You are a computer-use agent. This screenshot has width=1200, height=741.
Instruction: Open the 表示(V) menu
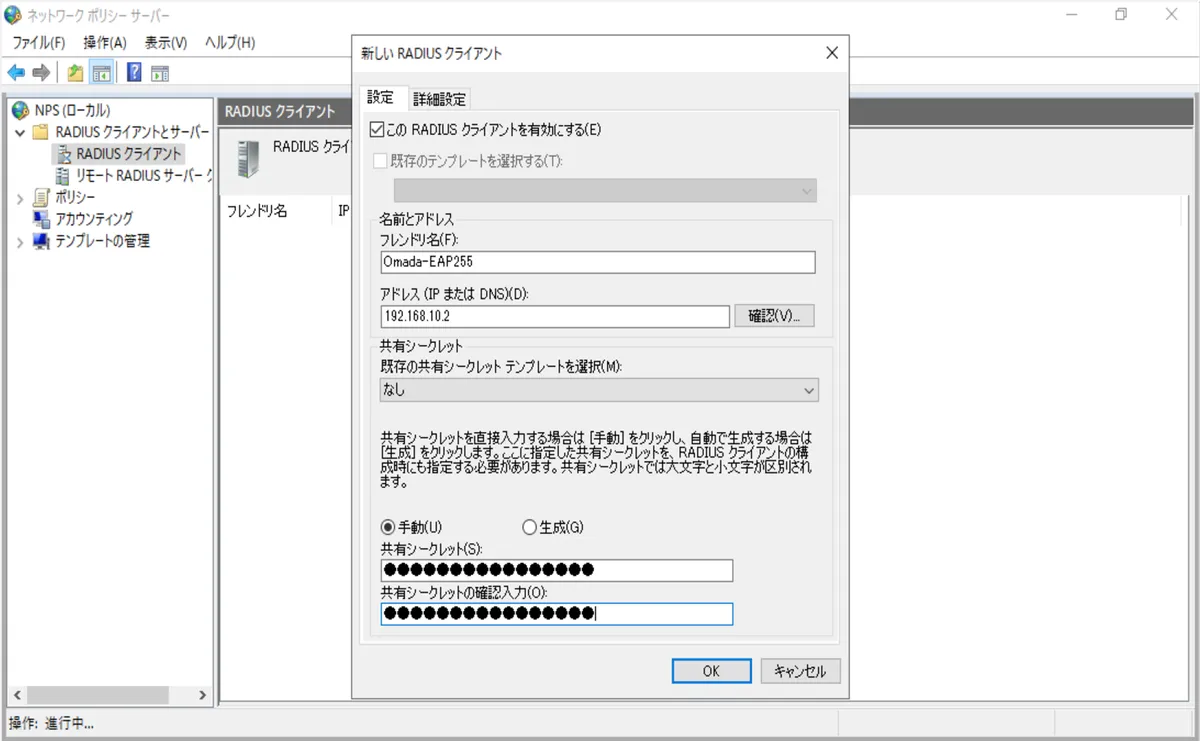[166, 43]
